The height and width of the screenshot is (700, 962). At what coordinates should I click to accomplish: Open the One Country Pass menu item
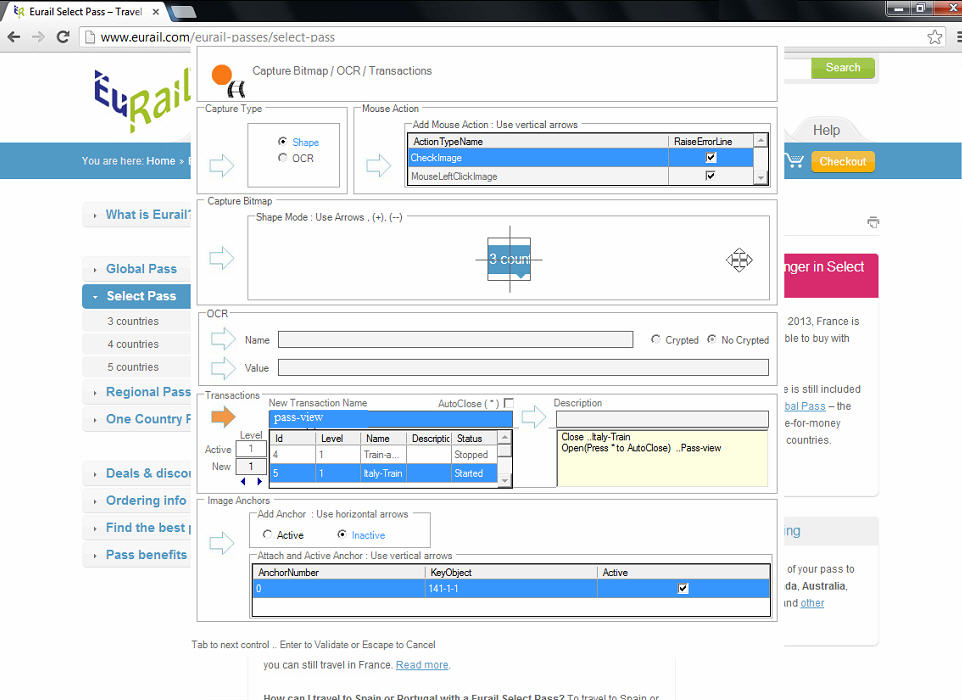click(x=136, y=419)
